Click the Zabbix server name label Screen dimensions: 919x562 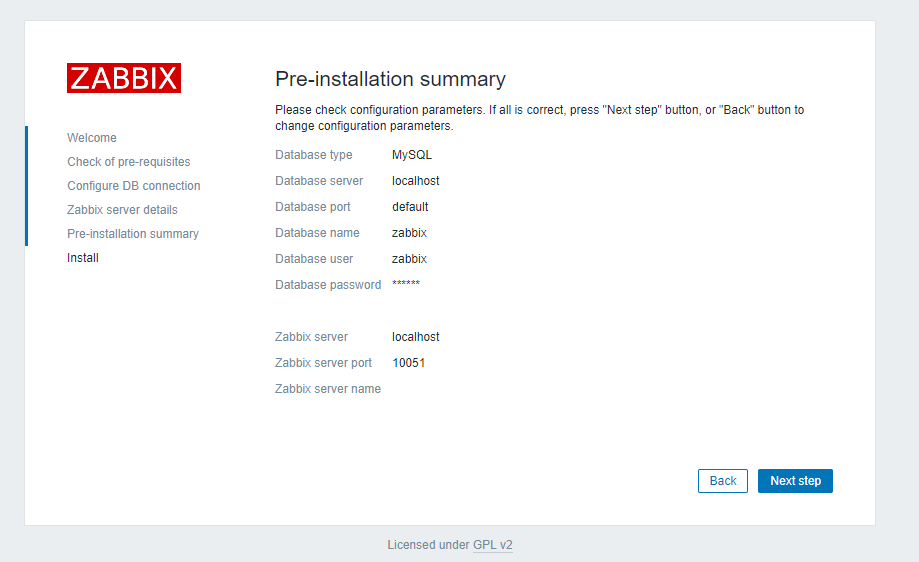328,389
